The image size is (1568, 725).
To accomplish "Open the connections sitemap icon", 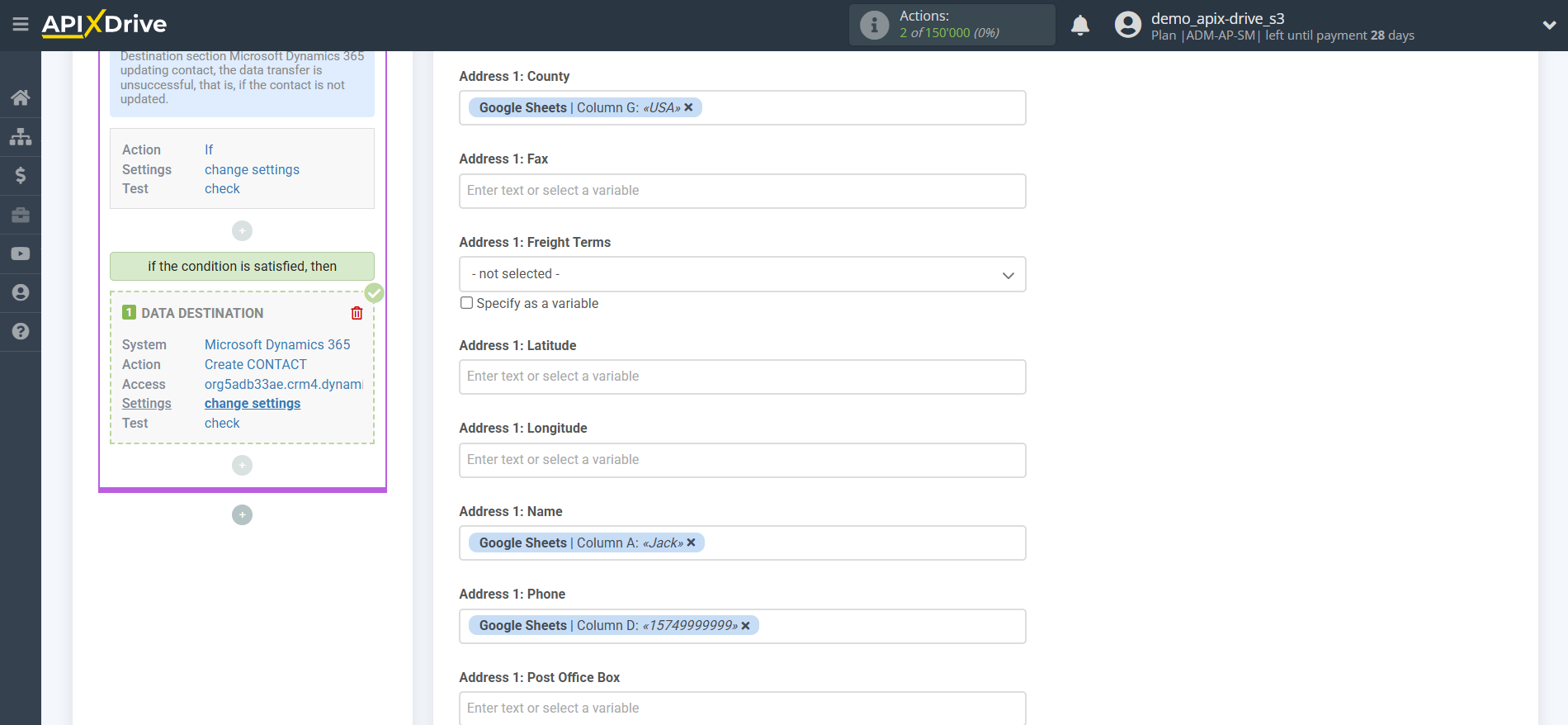I will [x=21, y=136].
